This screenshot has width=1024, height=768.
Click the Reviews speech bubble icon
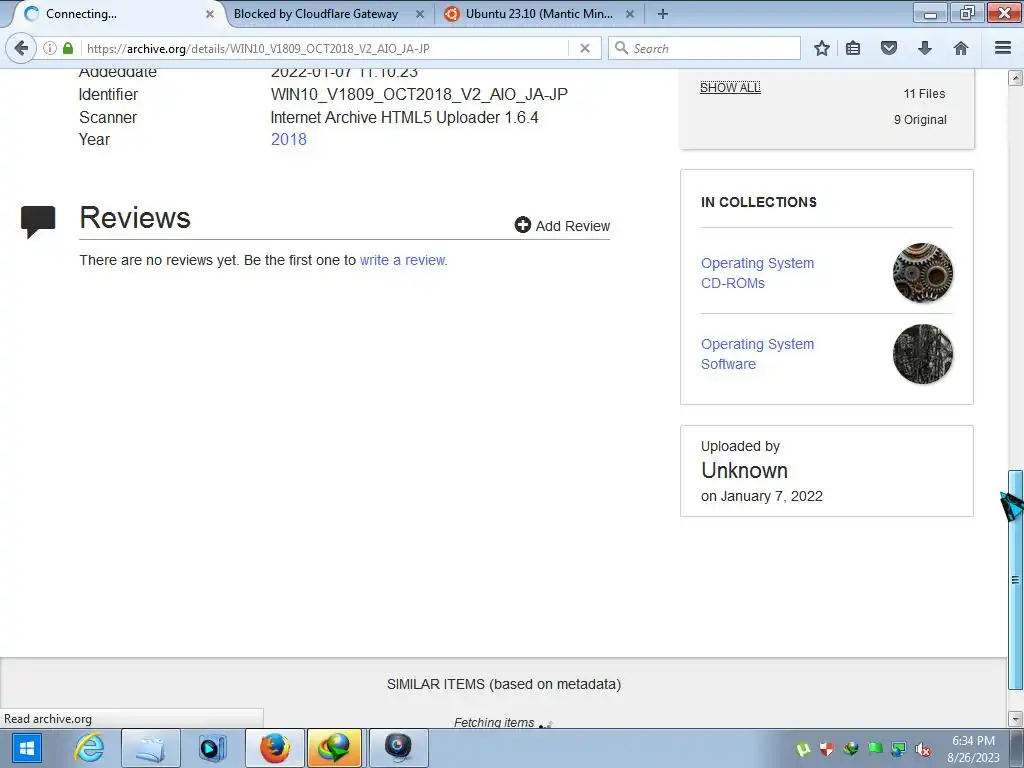pyautogui.click(x=38, y=222)
